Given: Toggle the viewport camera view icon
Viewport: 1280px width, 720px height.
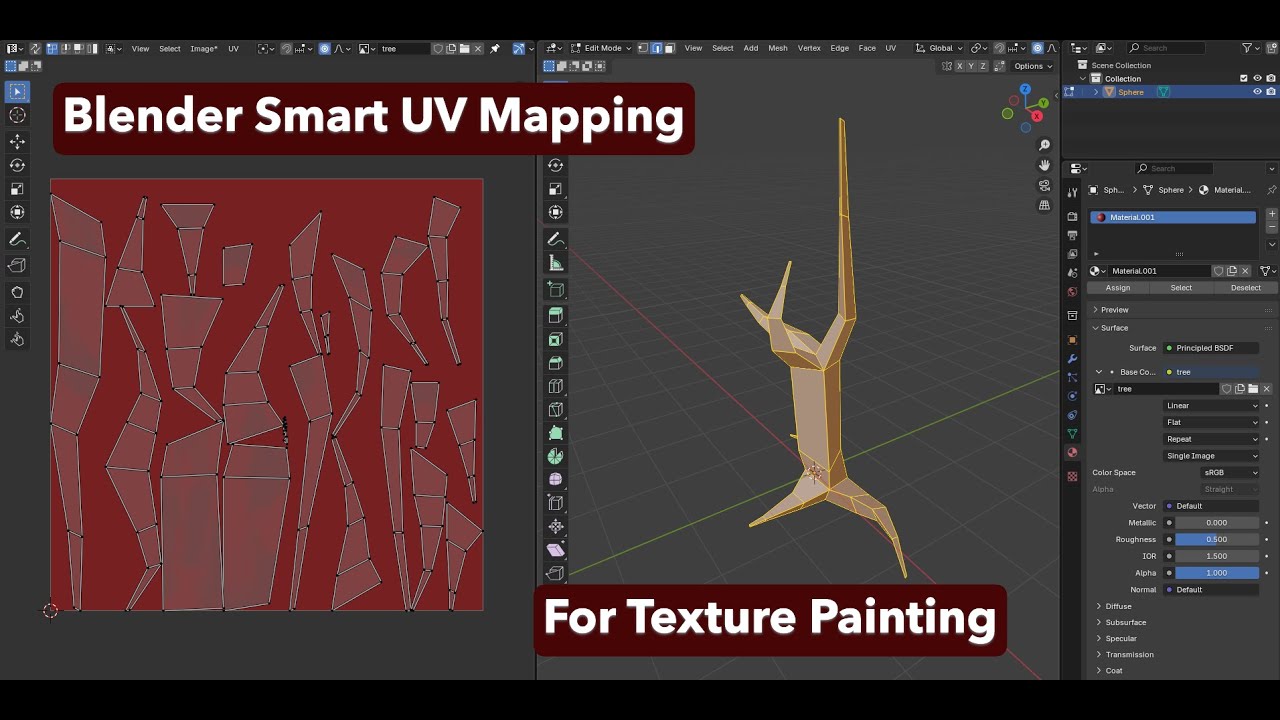Looking at the screenshot, I should point(1044,185).
